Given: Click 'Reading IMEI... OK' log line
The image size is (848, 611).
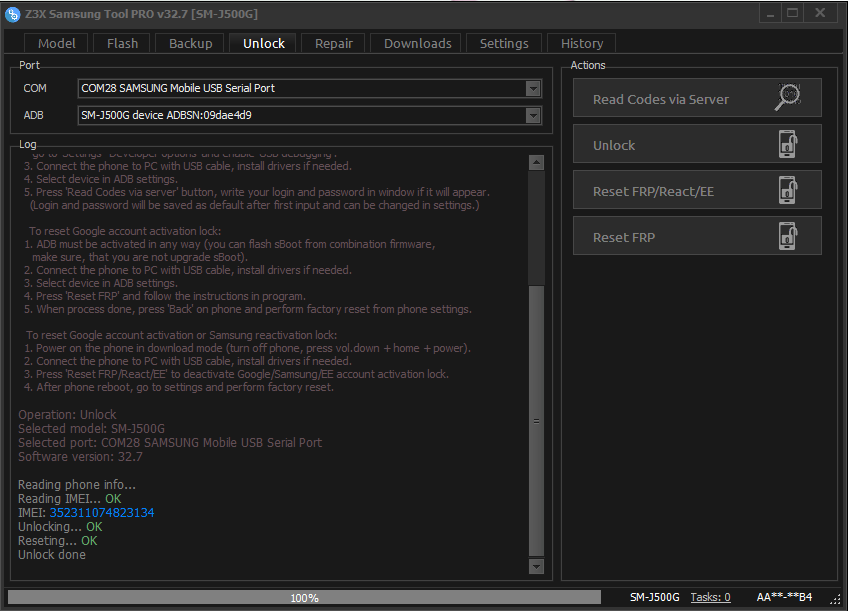Looking at the screenshot, I should coord(70,499).
